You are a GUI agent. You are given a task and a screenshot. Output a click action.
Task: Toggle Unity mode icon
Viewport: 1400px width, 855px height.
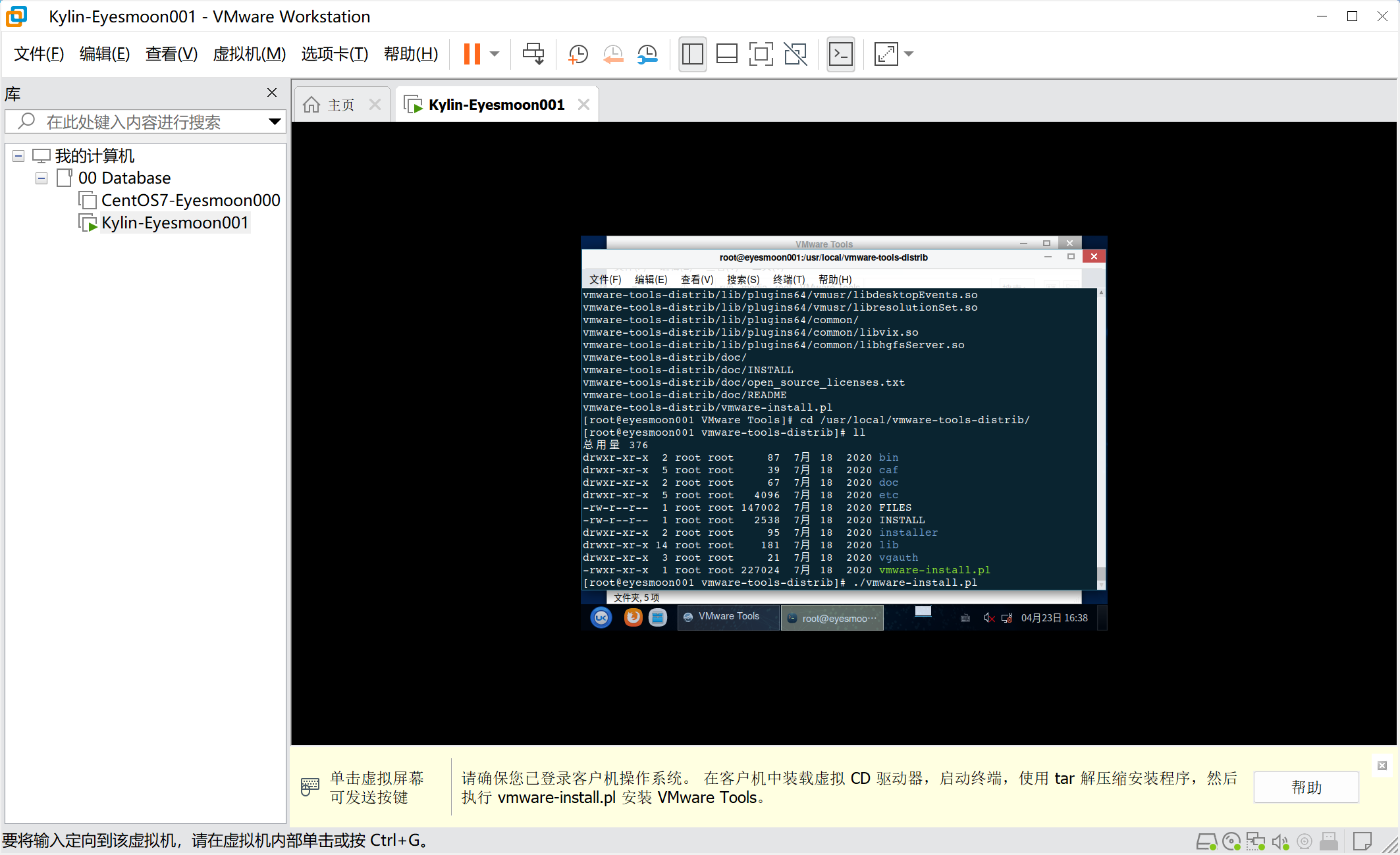(x=795, y=54)
